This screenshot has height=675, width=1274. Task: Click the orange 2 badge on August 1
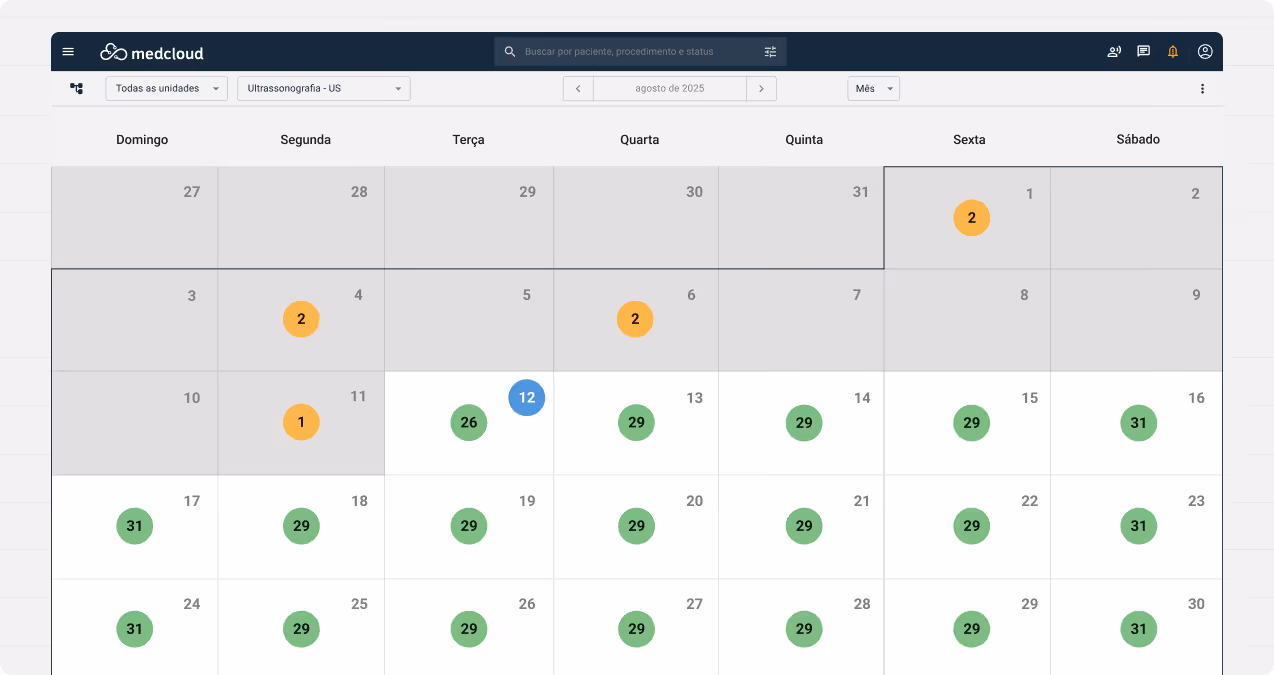click(971, 217)
